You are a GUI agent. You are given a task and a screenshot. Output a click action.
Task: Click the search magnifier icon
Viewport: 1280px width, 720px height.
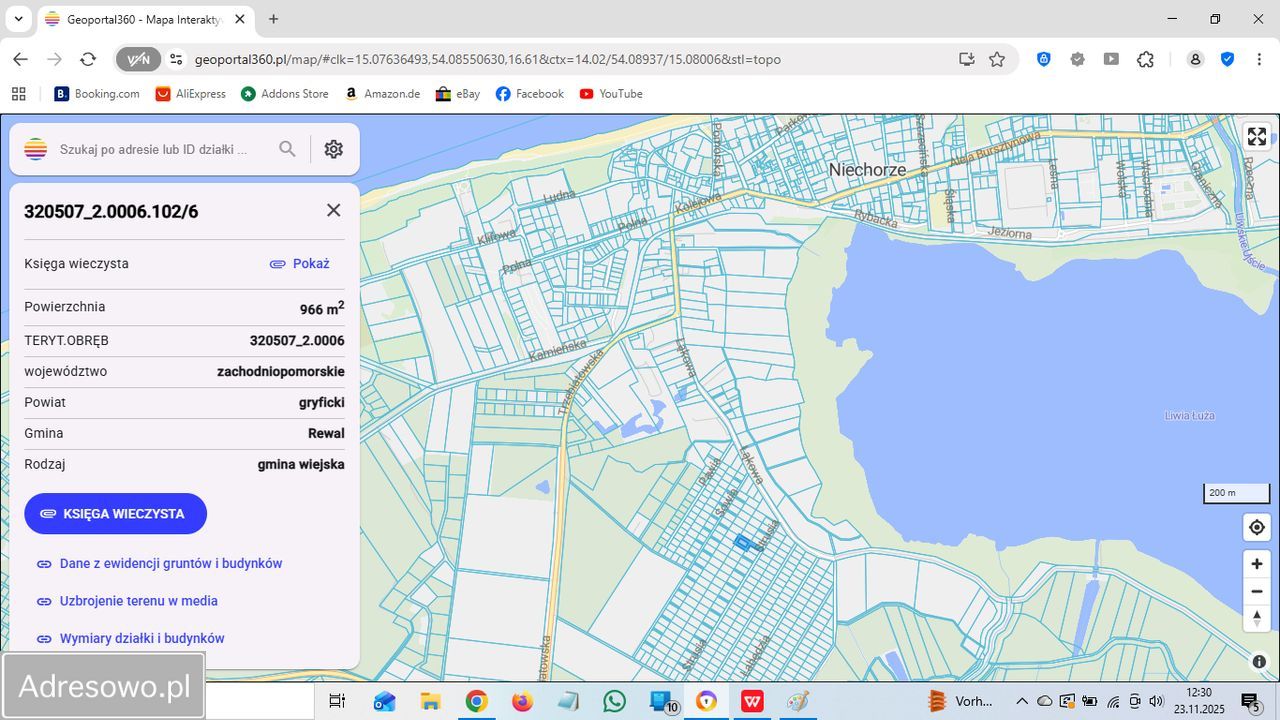tap(287, 149)
